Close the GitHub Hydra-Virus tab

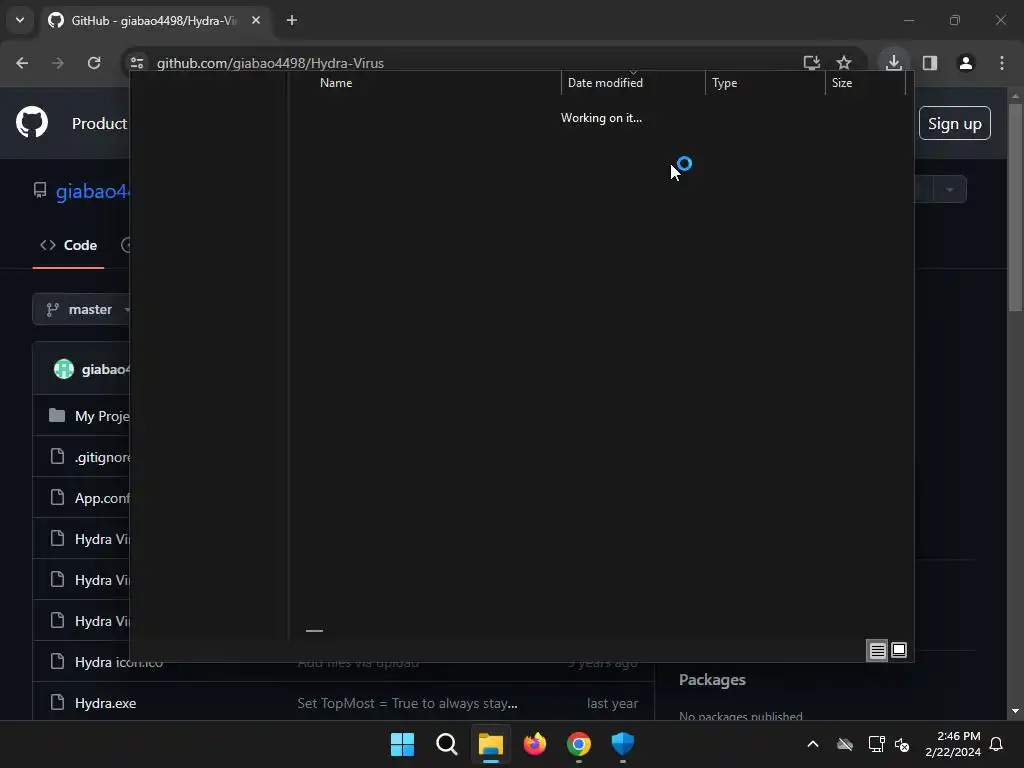pyautogui.click(x=256, y=20)
